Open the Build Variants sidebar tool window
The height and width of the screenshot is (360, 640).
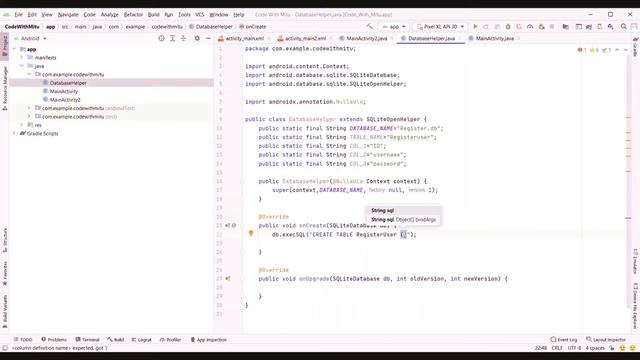(x=4, y=311)
